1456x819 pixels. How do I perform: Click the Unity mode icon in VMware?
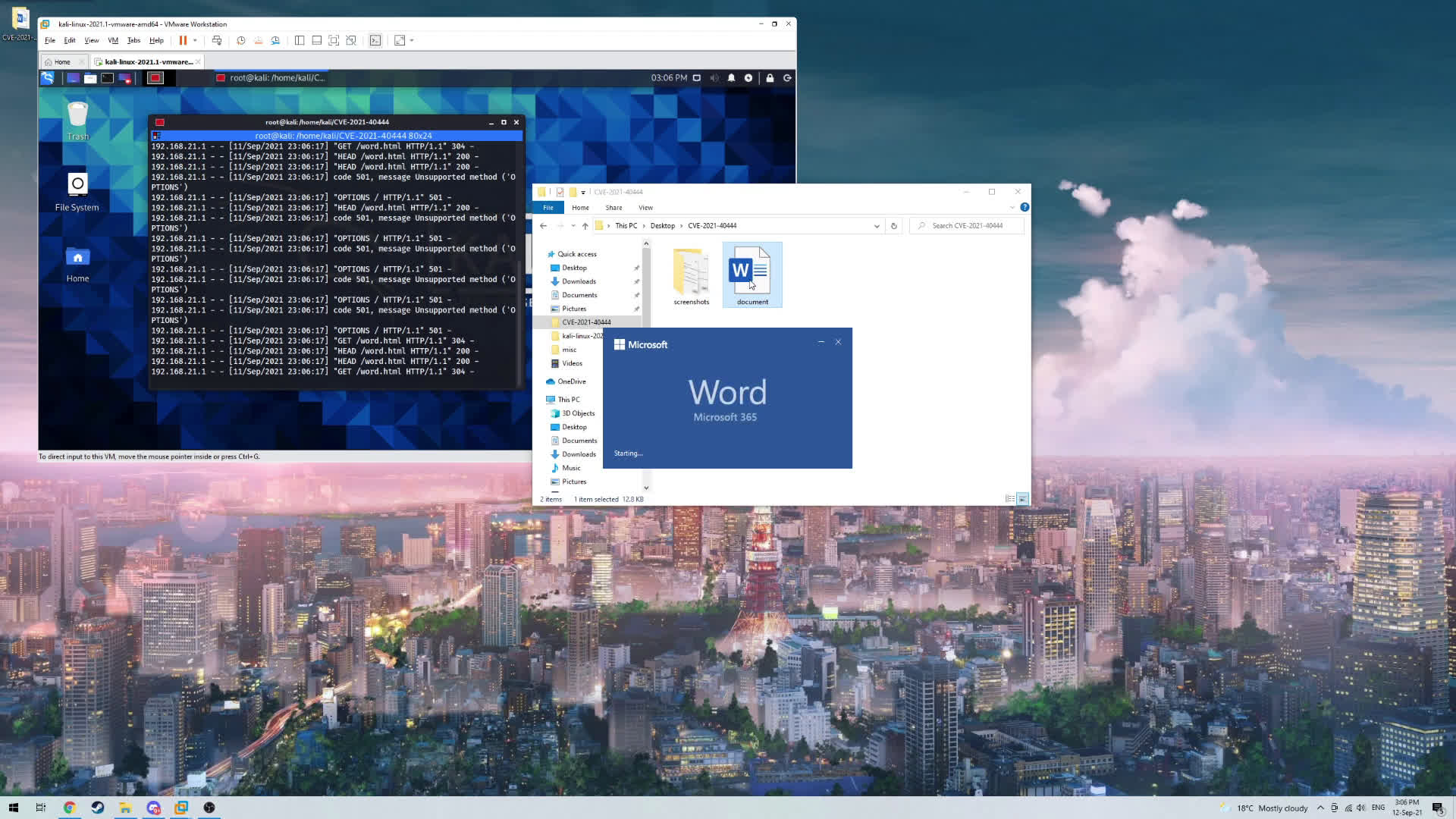point(351,40)
